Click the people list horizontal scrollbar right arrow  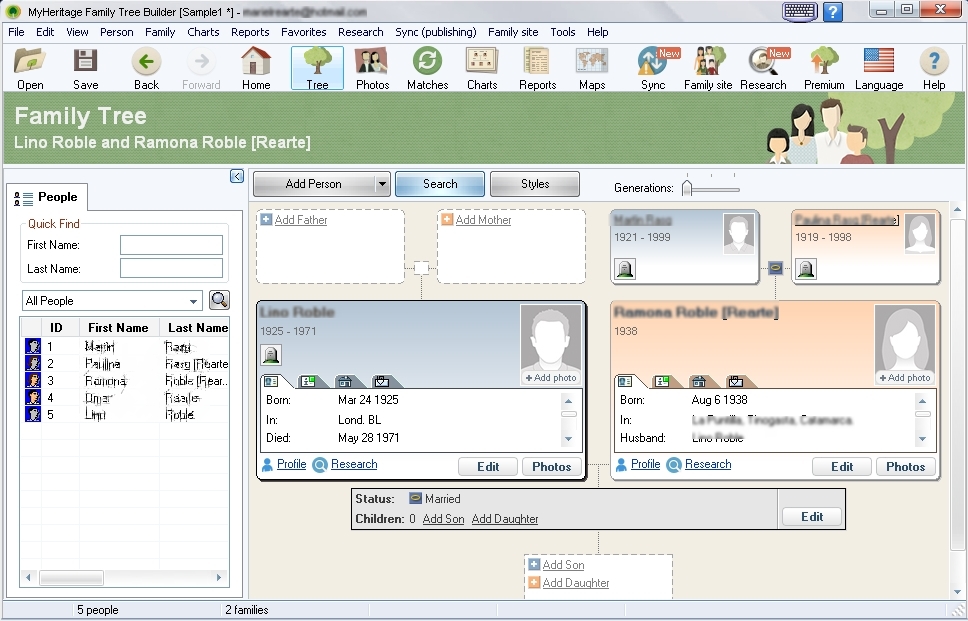(219, 578)
